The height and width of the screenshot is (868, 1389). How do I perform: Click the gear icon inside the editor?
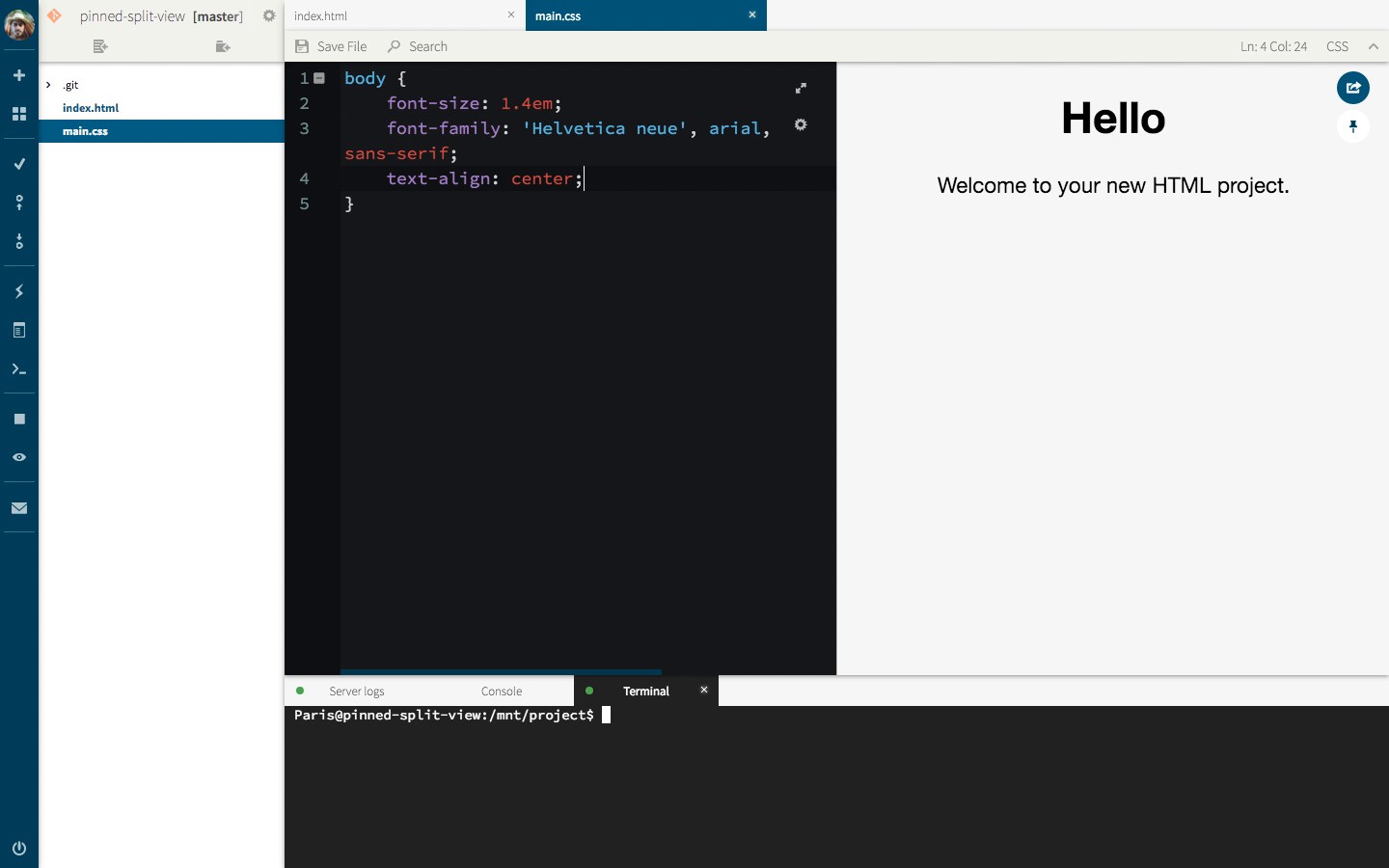point(802,125)
